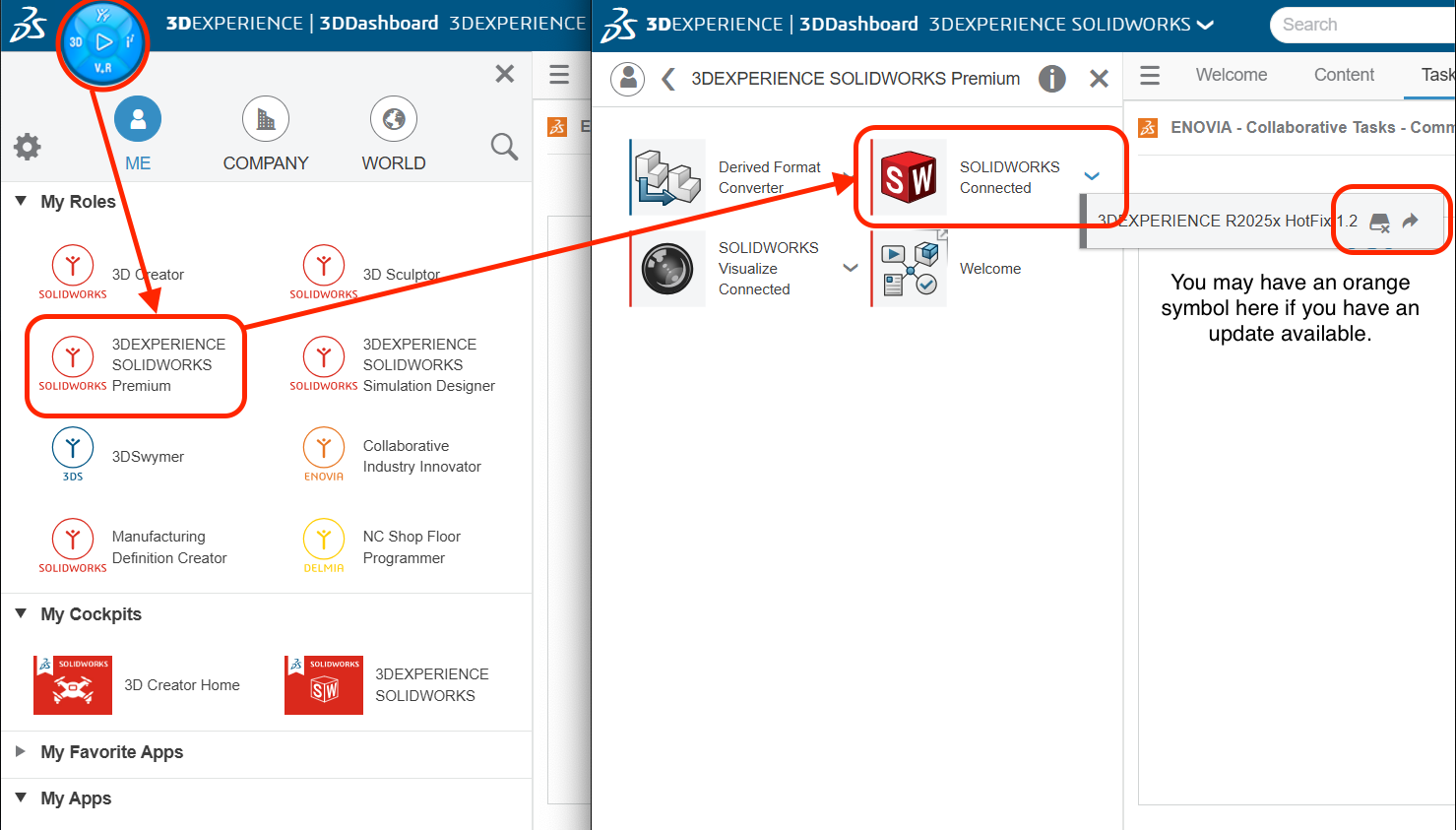
Task: Close the left roles panel
Action: pyautogui.click(x=505, y=74)
